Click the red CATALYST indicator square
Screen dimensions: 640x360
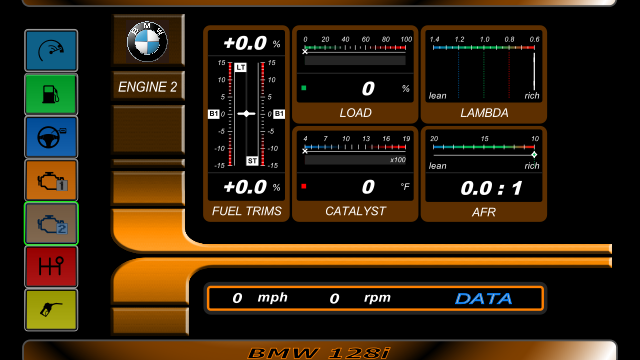(x=304, y=187)
